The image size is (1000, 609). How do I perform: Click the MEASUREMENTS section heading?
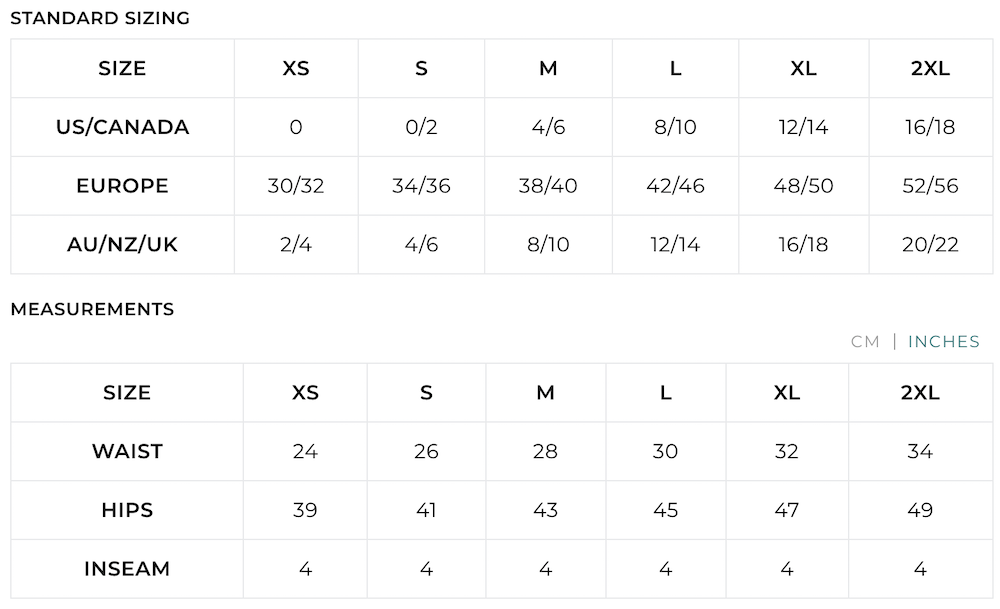pos(92,309)
